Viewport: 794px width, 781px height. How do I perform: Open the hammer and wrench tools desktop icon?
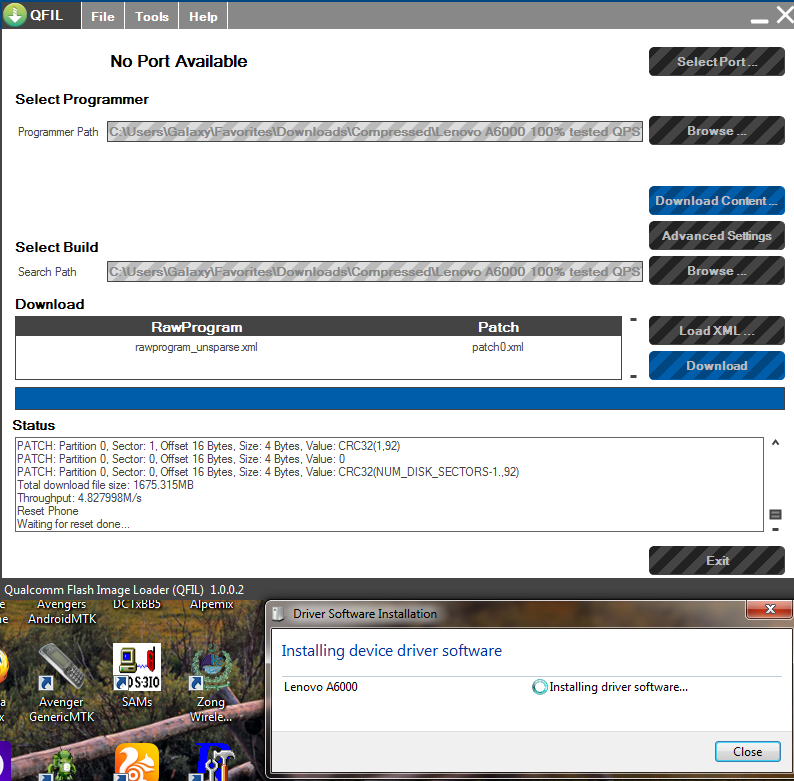coord(212,762)
